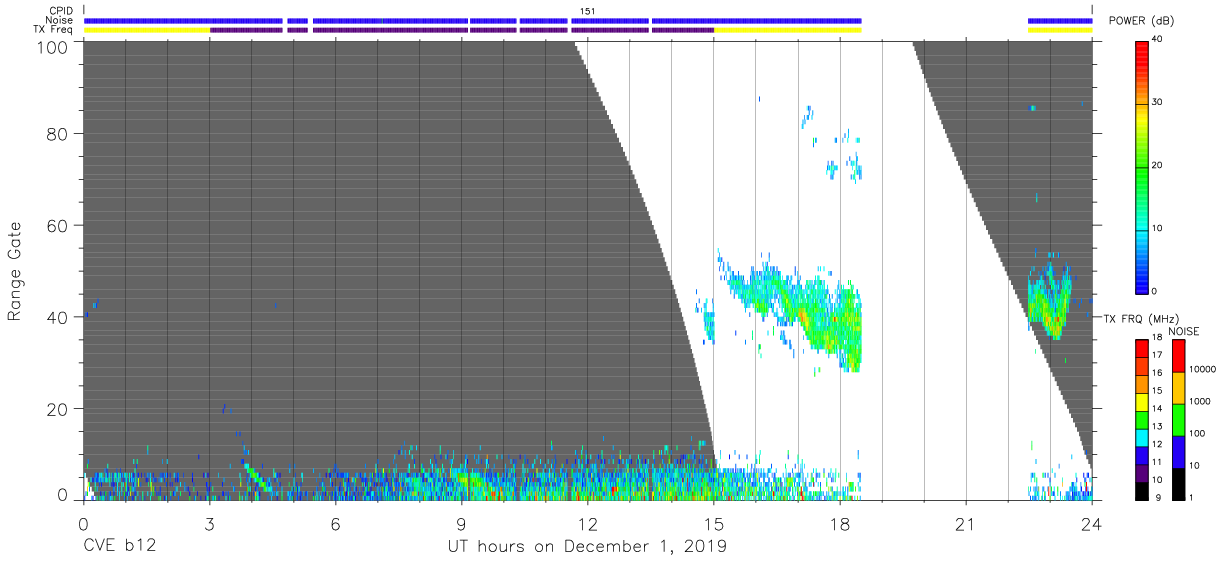Click the TX FRQ (MHz) color scale
The width and height of the screenshot is (1228, 567).
coord(1142,419)
